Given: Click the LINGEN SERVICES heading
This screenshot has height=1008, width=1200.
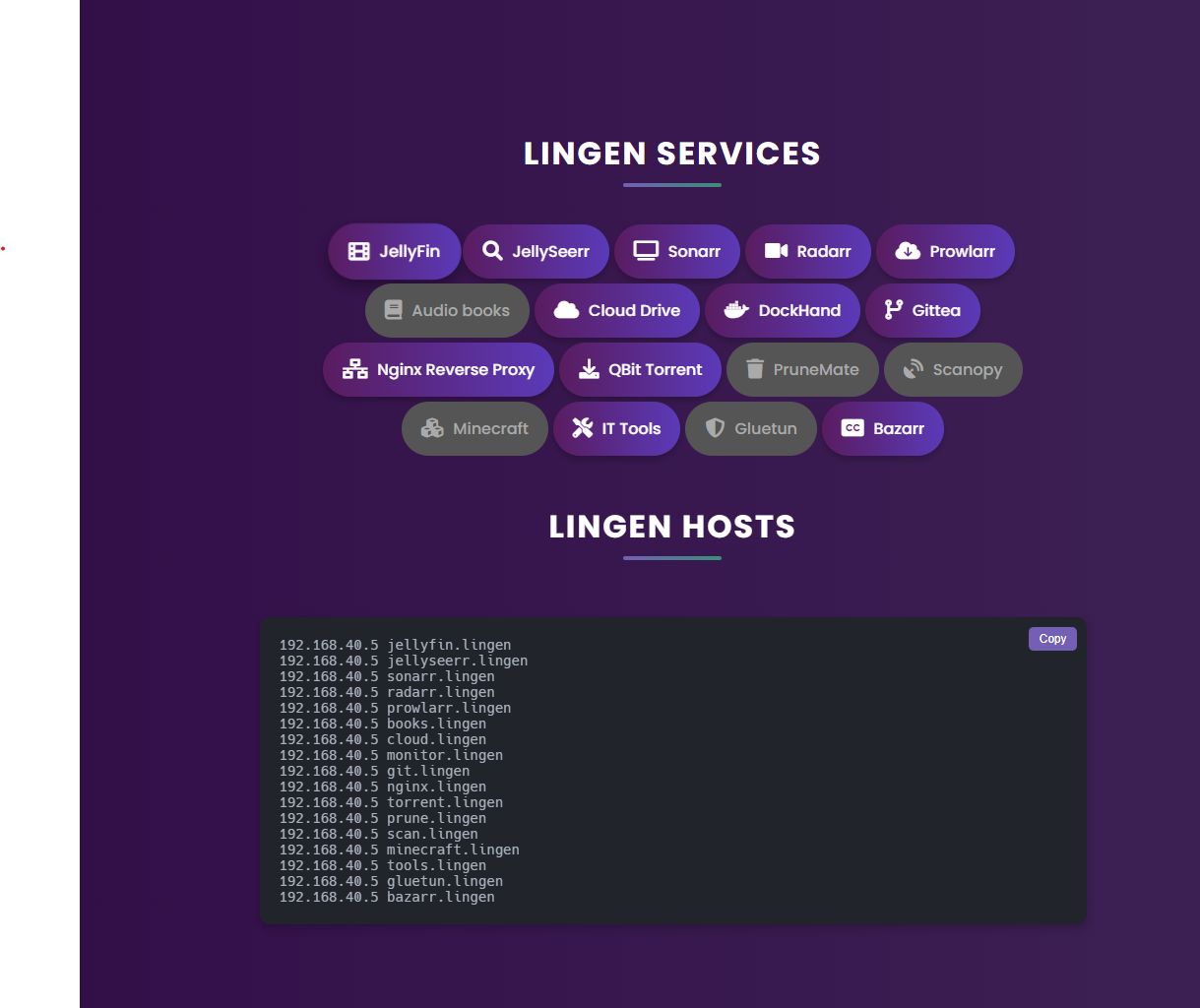Looking at the screenshot, I should pos(672,154).
